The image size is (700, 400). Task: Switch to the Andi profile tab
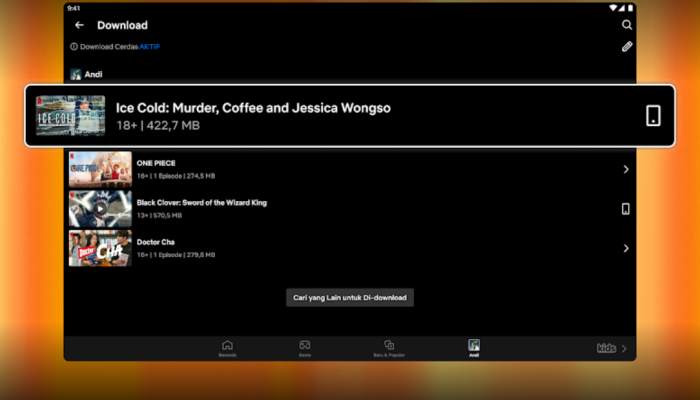(x=474, y=348)
